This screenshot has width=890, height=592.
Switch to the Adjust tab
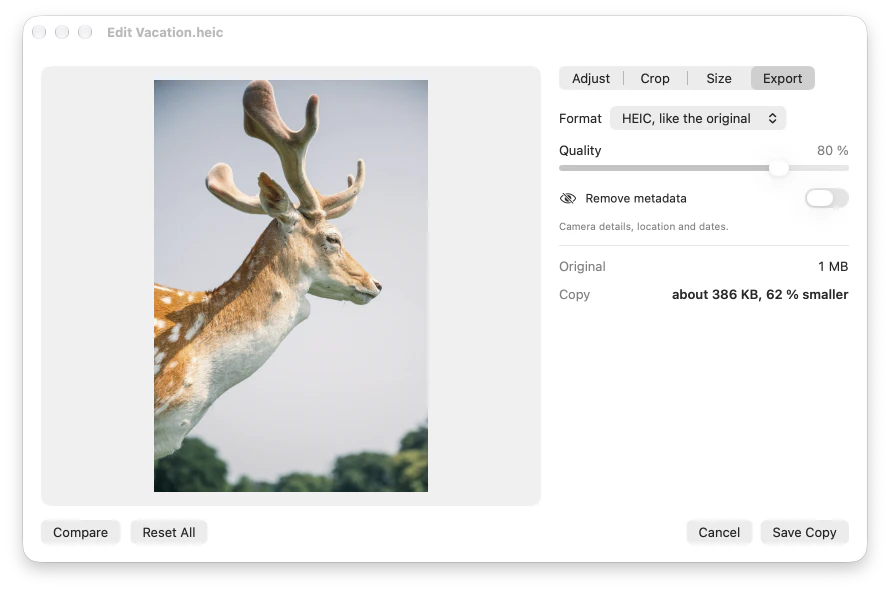[x=590, y=78]
